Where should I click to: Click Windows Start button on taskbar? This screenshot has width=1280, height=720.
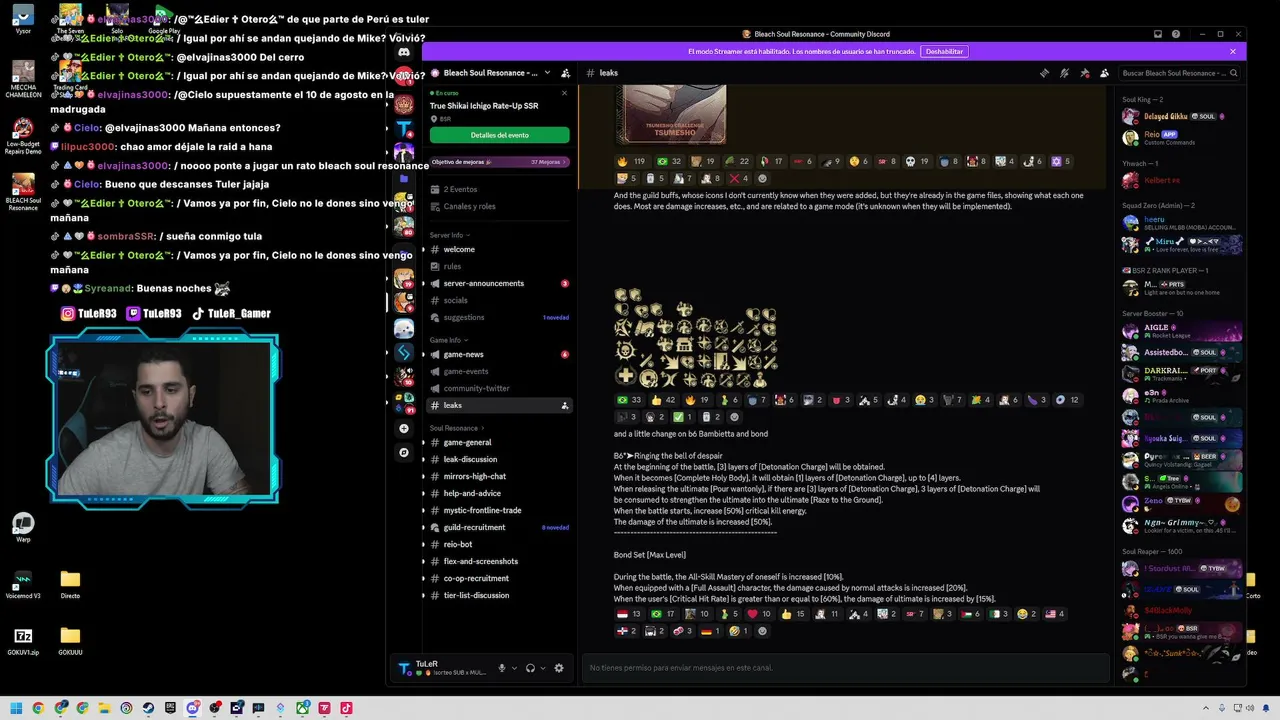(x=16, y=708)
